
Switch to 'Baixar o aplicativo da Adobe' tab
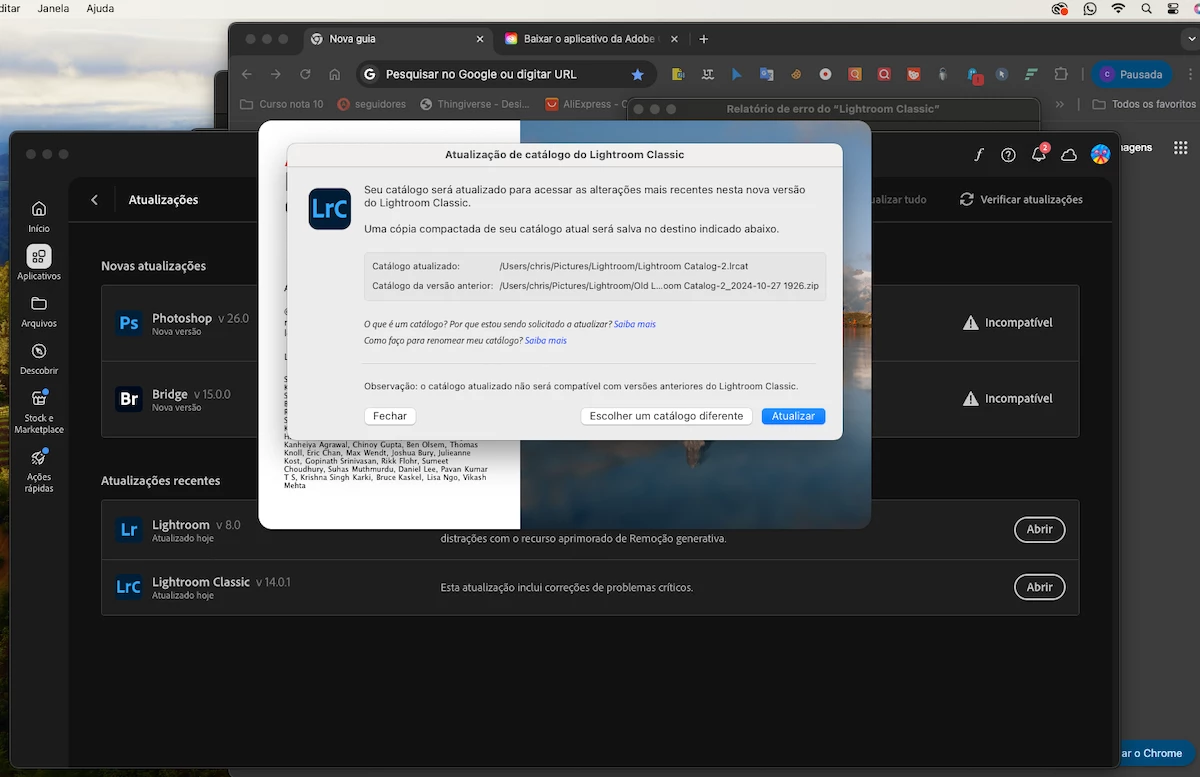590,39
